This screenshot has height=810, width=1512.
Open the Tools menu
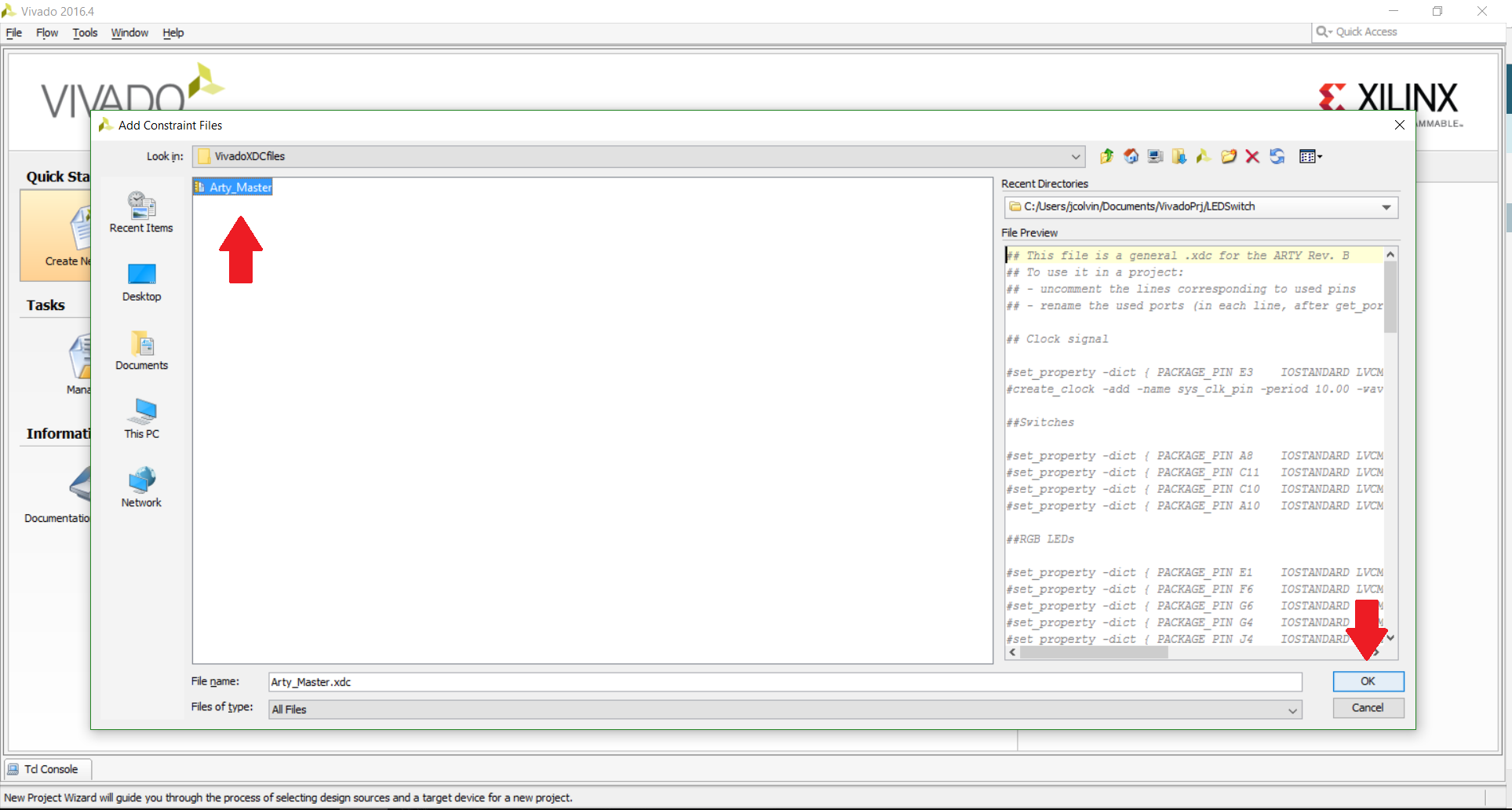[x=85, y=33]
